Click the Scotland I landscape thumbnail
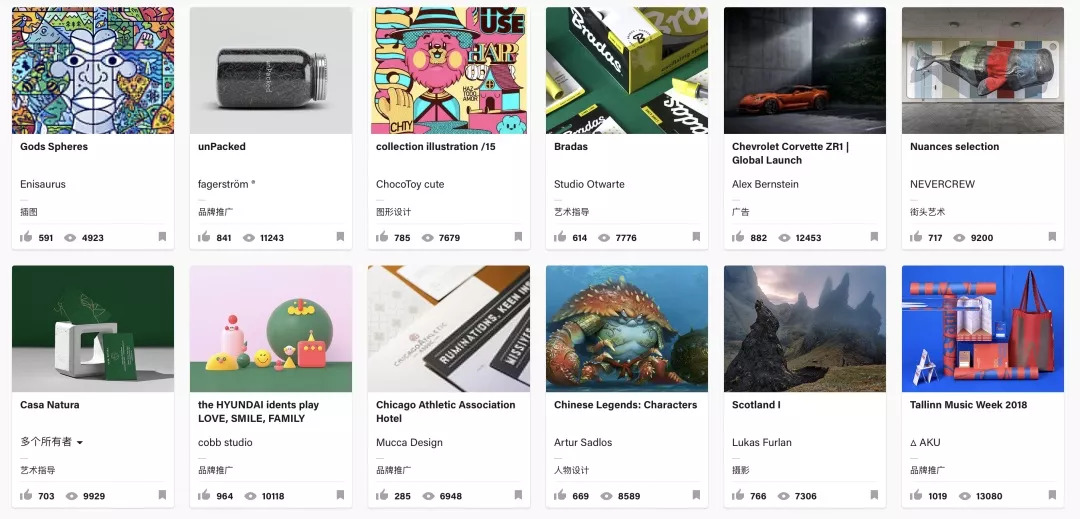Screen dimensions: 1080x519 pyautogui.click(x=804, y=328)
